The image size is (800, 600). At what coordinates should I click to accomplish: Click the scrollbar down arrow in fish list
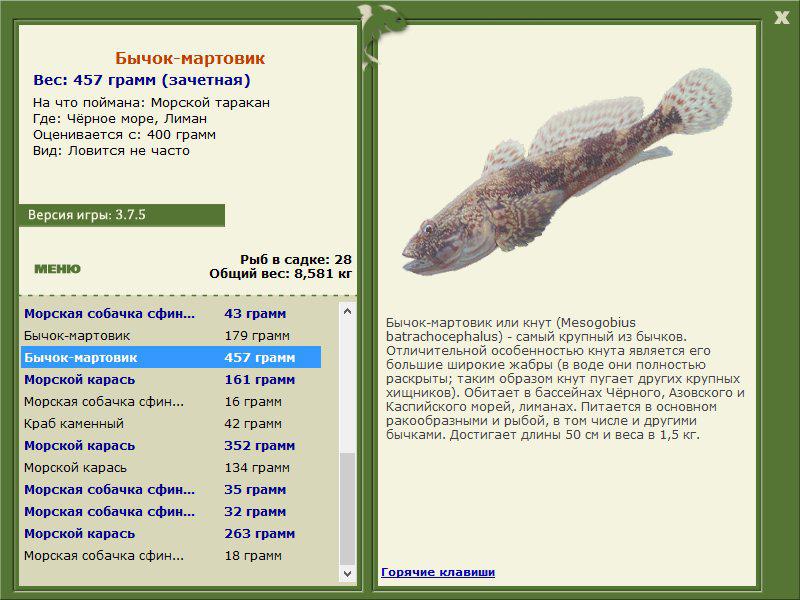[347, 573]
